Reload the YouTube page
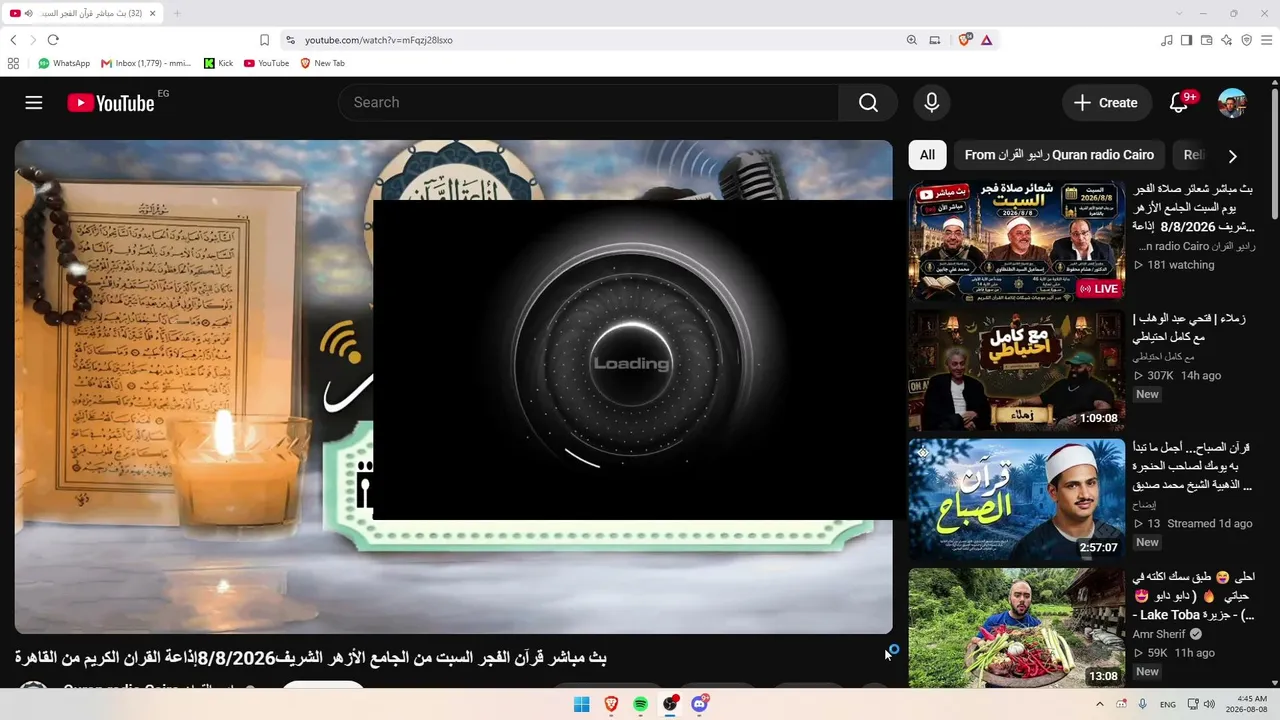Screen dimensions: 1280x720 coord(53,40)
